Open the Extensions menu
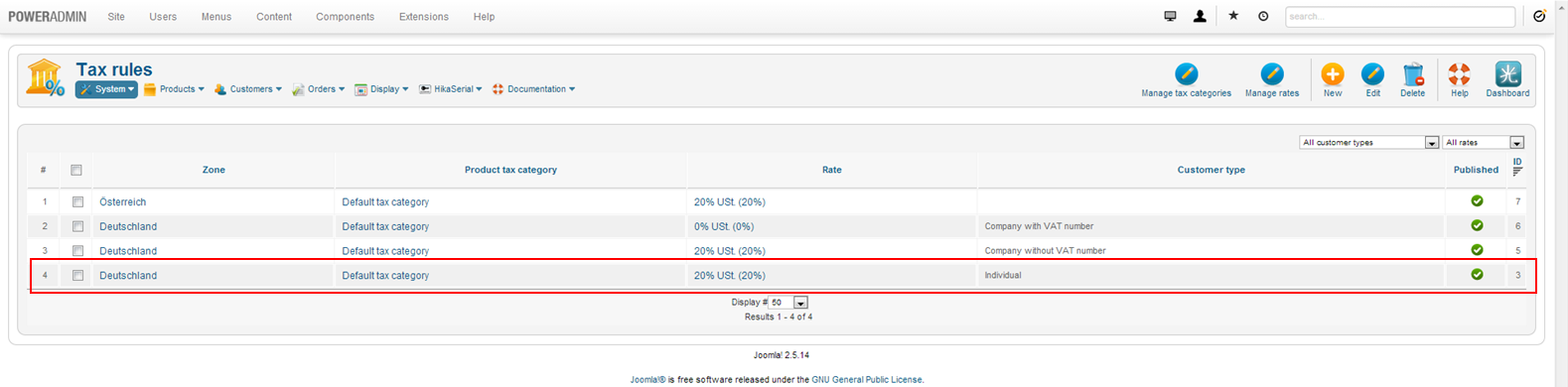 [x=423, y=17]
